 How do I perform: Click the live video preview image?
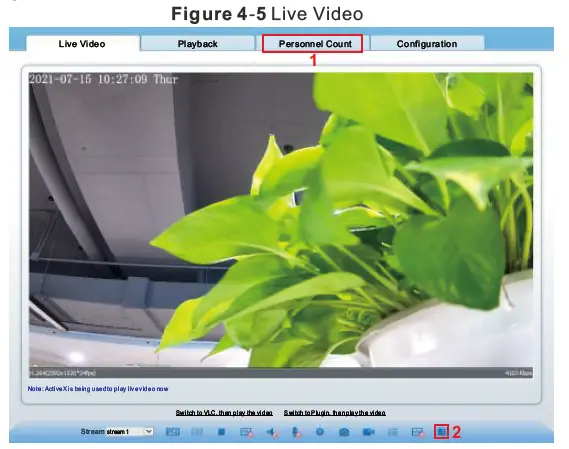tap(281, 225)
